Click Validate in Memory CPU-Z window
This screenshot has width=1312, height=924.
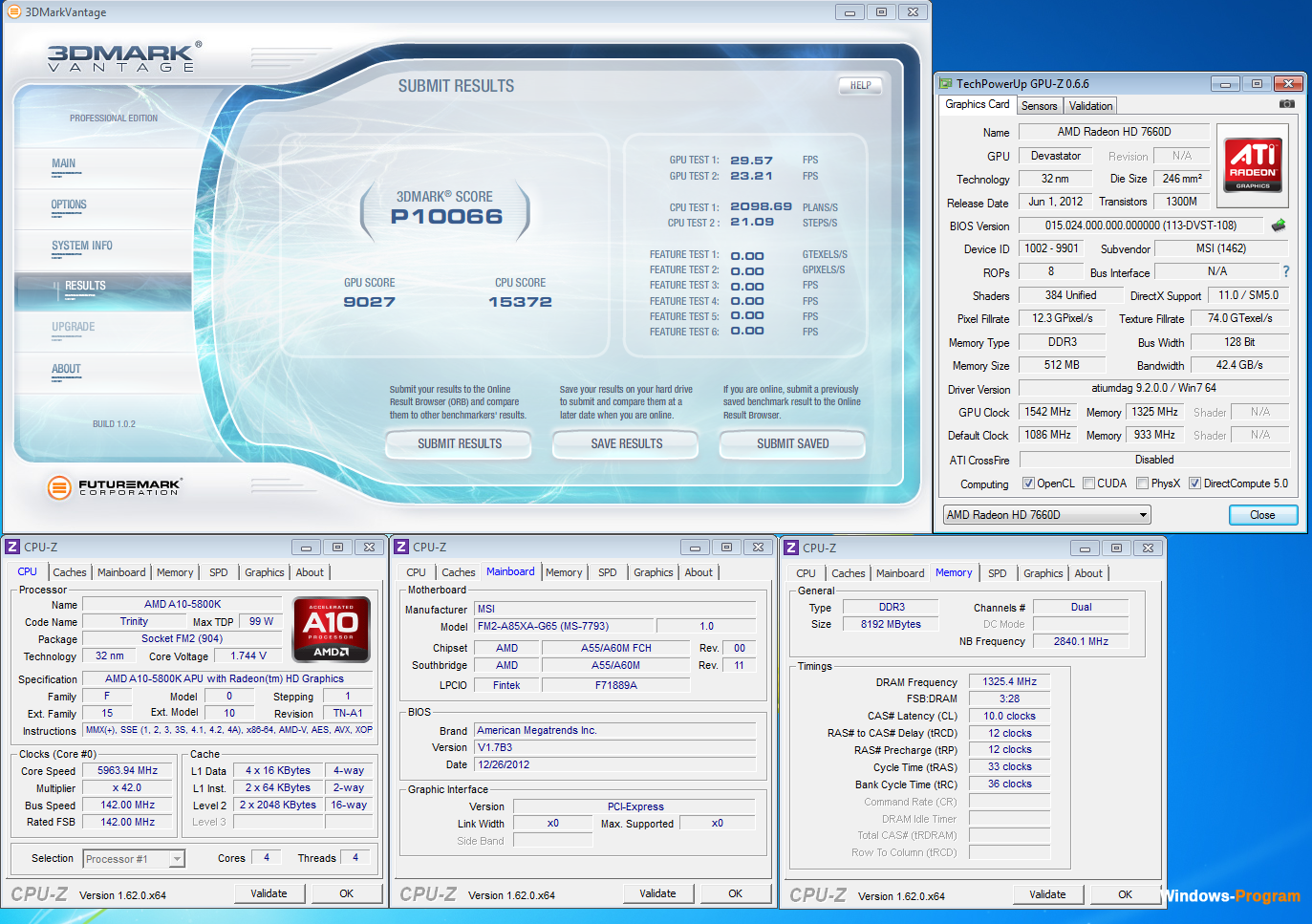(x=1047, y=894)
